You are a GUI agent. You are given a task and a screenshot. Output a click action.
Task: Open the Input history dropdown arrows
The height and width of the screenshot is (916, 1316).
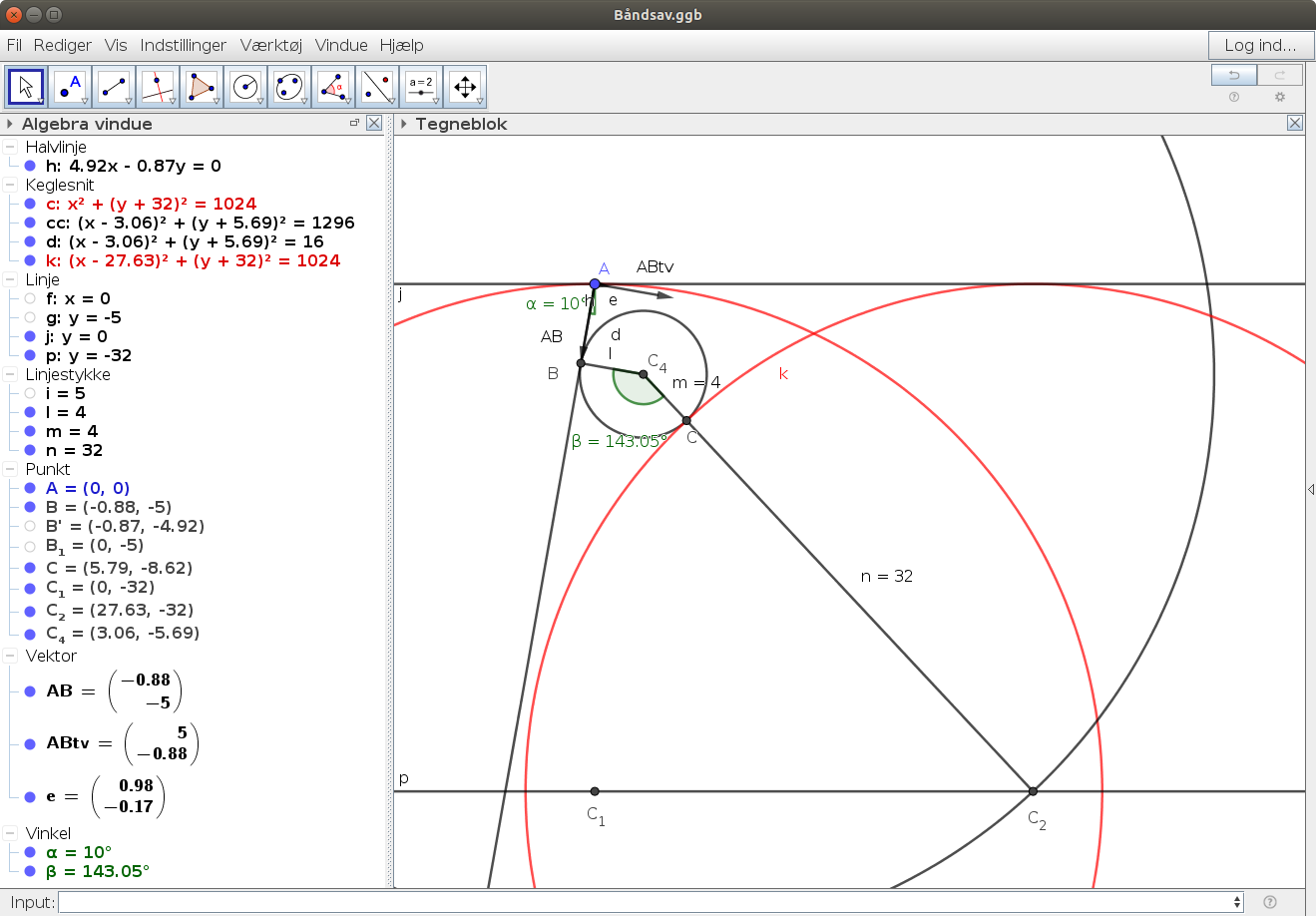pos(1237,902)
